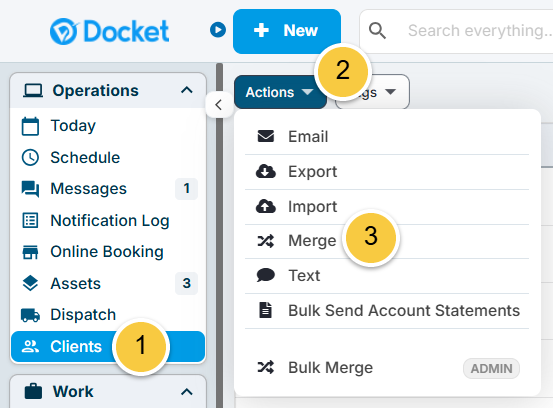
Task: Click the Text speech bubble icon
Action: (x=266, y=275)
